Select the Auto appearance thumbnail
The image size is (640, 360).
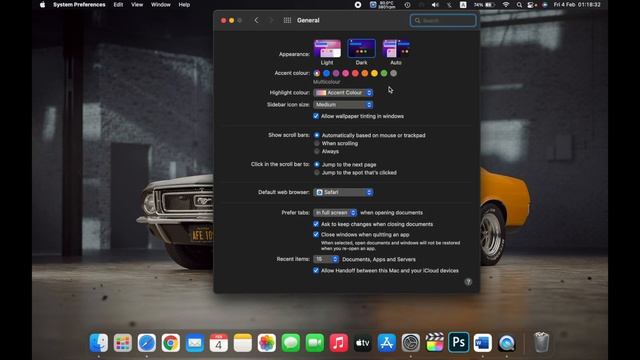point(396,49)
